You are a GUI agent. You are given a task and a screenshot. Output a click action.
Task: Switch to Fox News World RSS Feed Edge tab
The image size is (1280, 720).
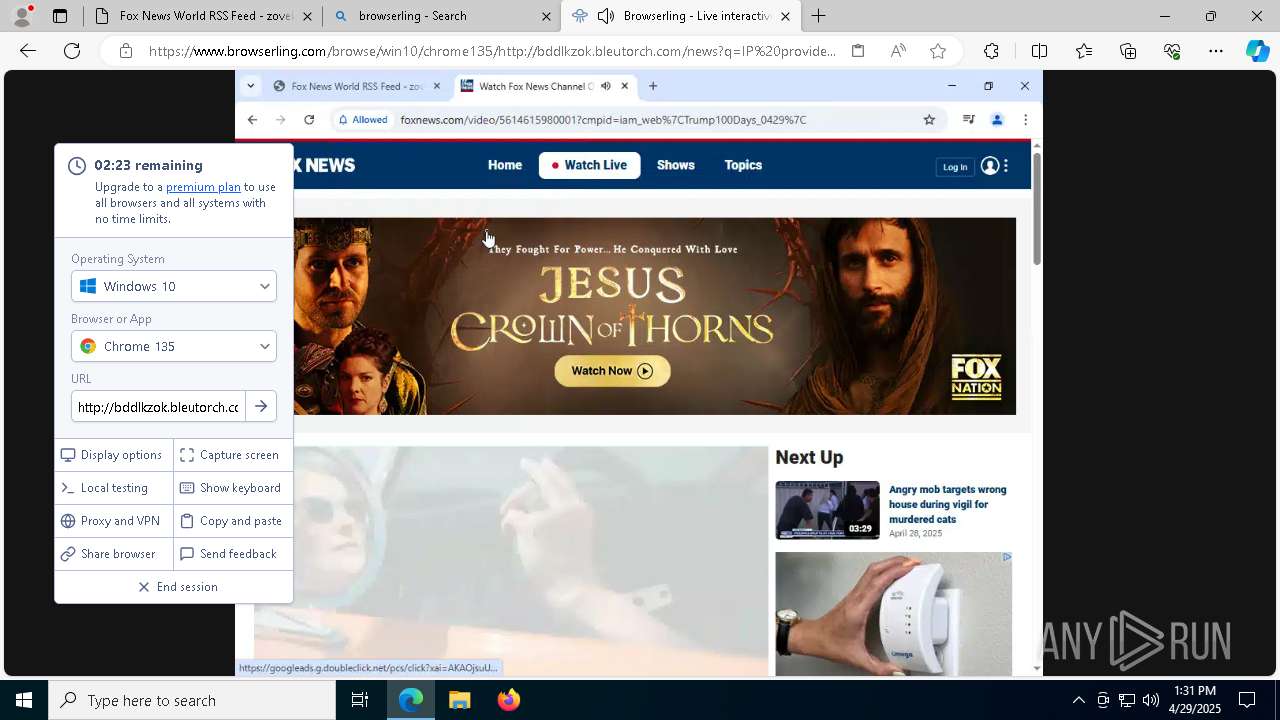[204, 16]
